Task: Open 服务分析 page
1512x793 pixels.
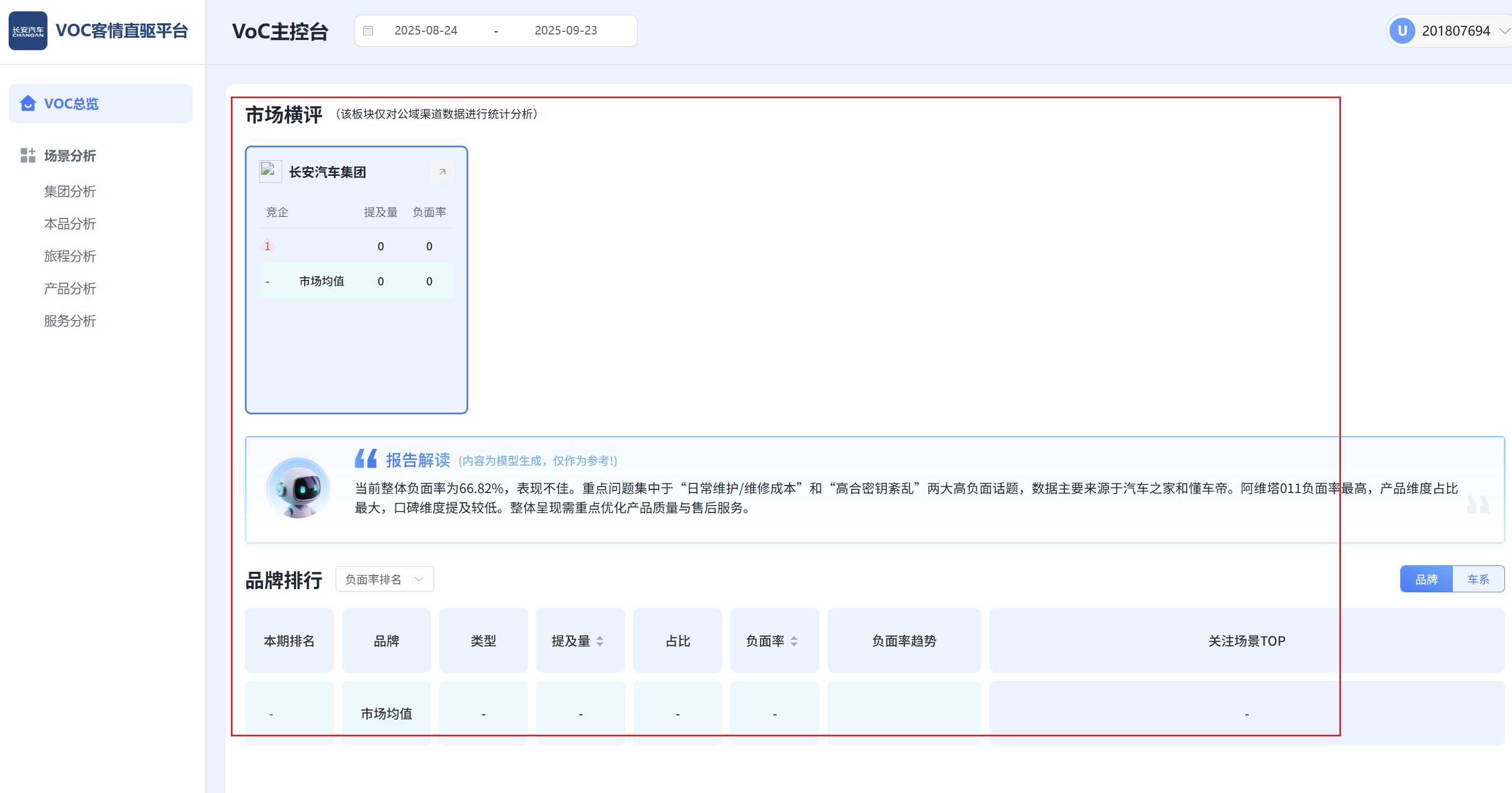Action: pyautogui.click(x=70, y=321)
